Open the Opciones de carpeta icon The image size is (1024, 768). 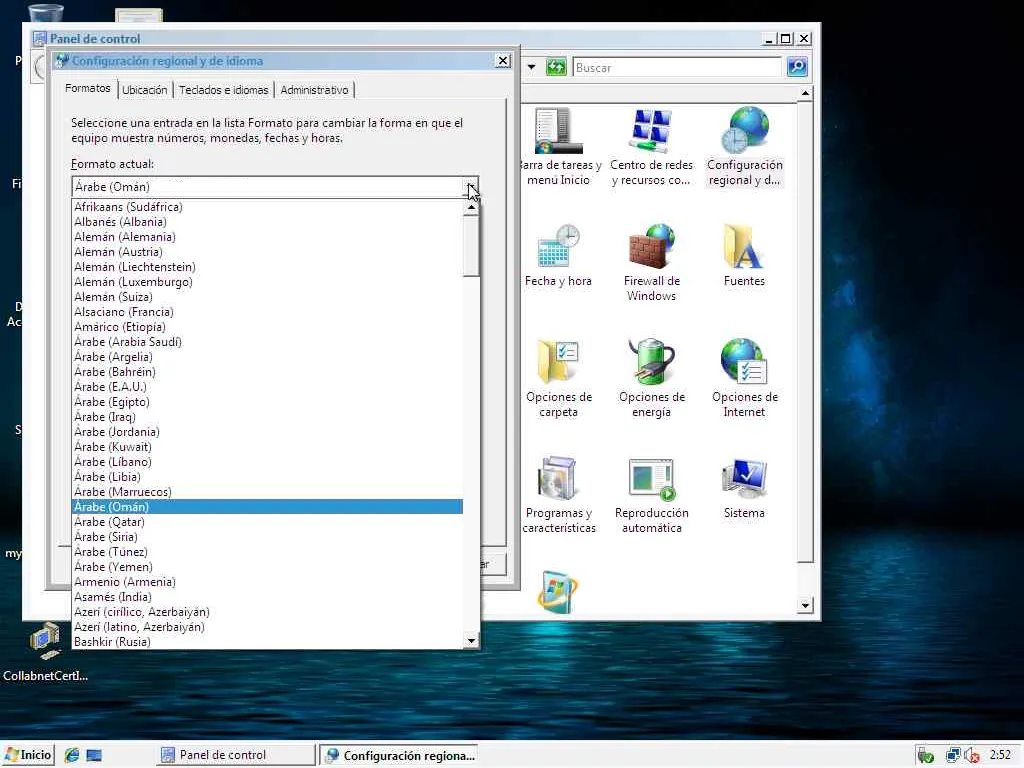click(558, 379)
